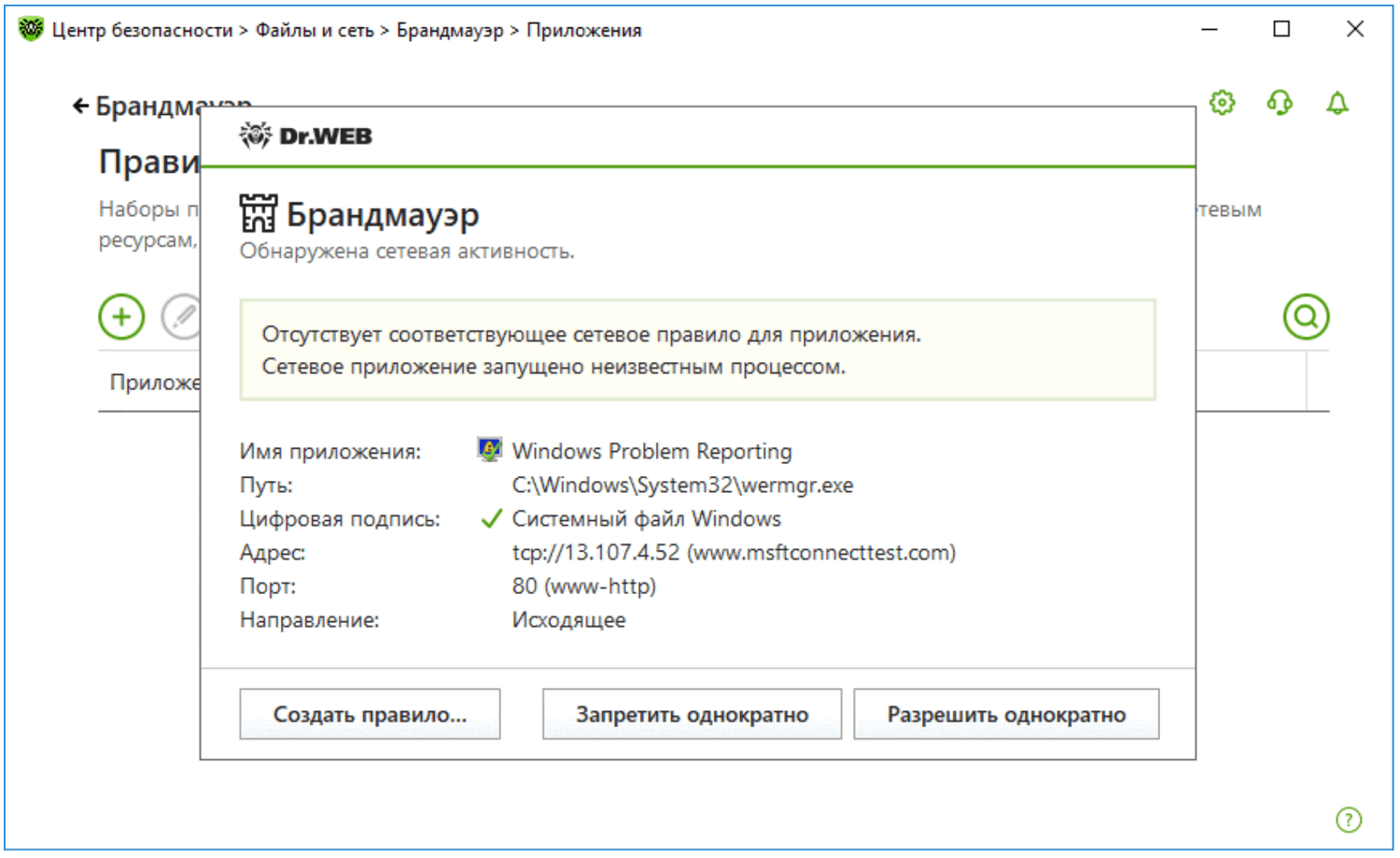1400x858 pixels.
Task: Go back using the Брандмауэр arrow
Action: click(x=82, y=106)
